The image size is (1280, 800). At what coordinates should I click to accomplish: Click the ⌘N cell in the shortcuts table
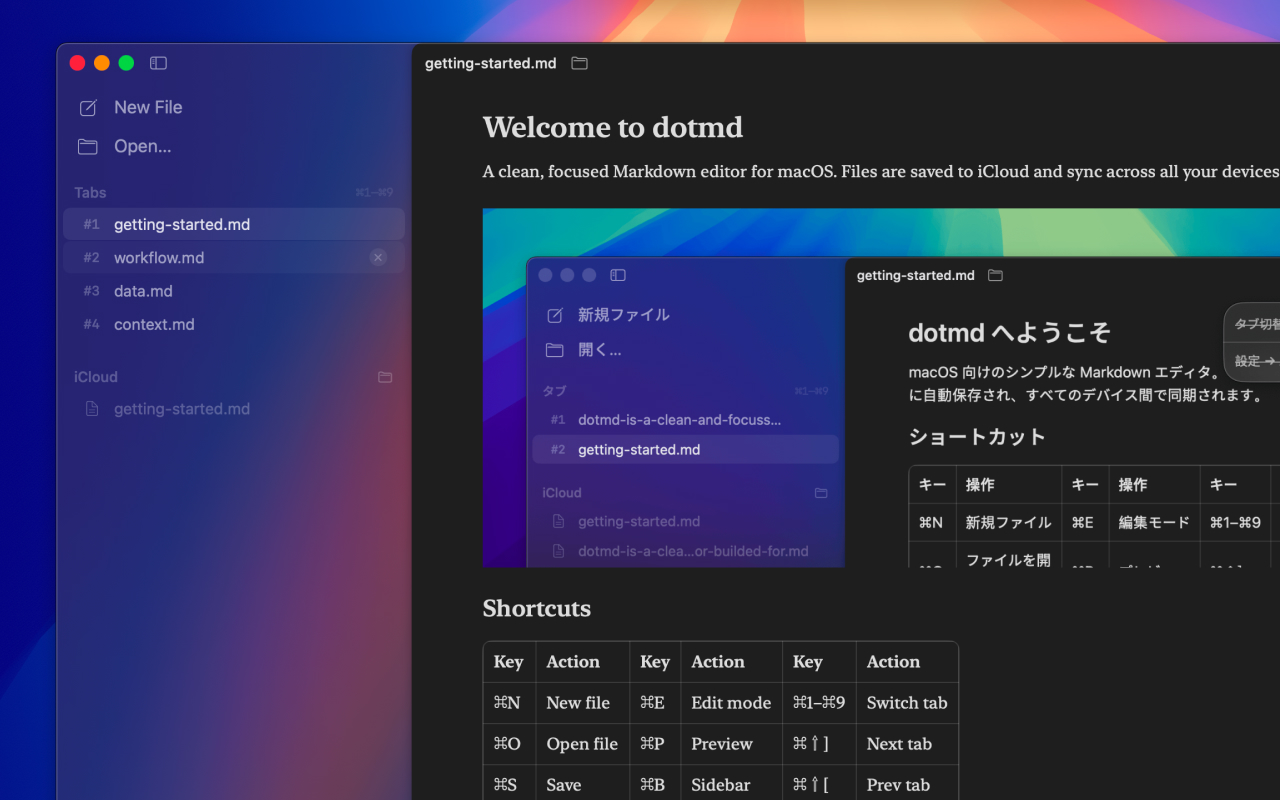509,703
